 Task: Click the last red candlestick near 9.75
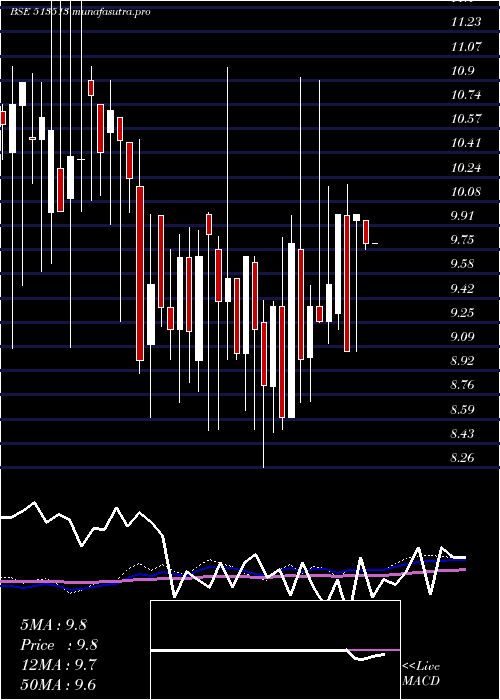(366, 232)
